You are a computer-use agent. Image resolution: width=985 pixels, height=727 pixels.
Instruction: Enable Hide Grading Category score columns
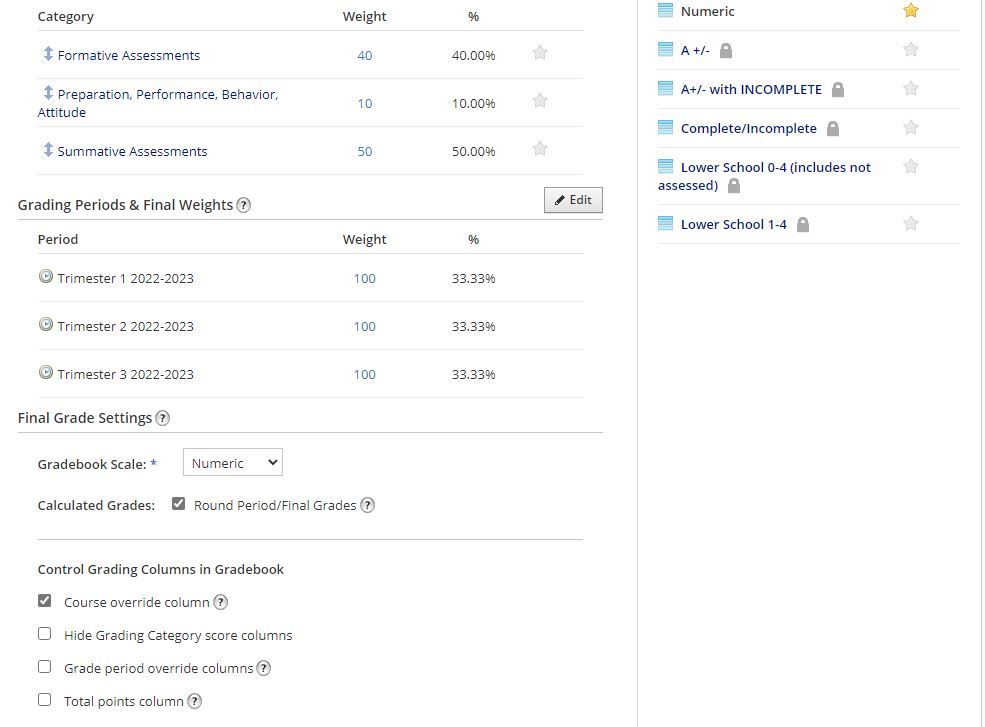(44, 634)
